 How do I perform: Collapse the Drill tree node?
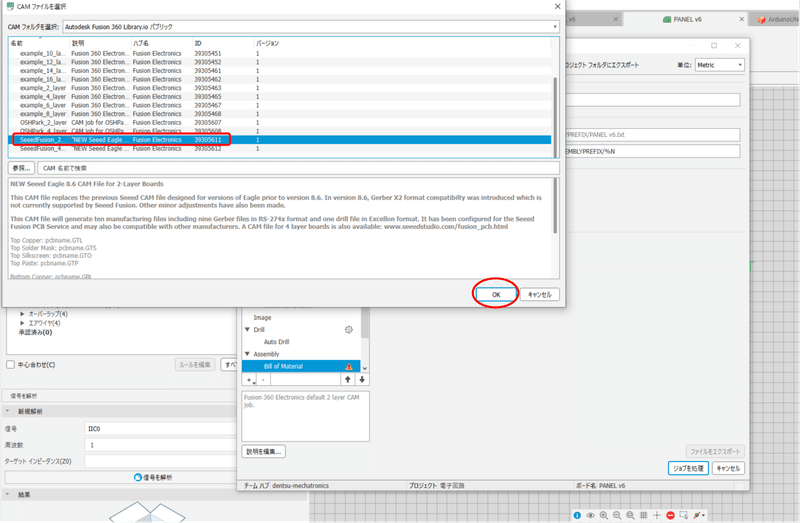(247, 330)
